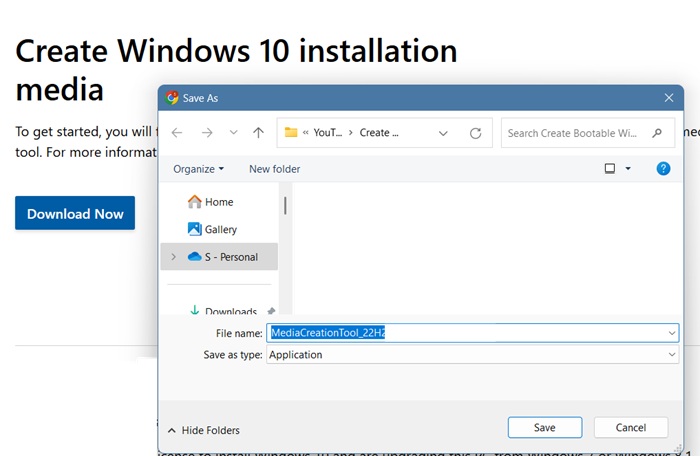Go back with the left arrow in Save As

(177, 133)
